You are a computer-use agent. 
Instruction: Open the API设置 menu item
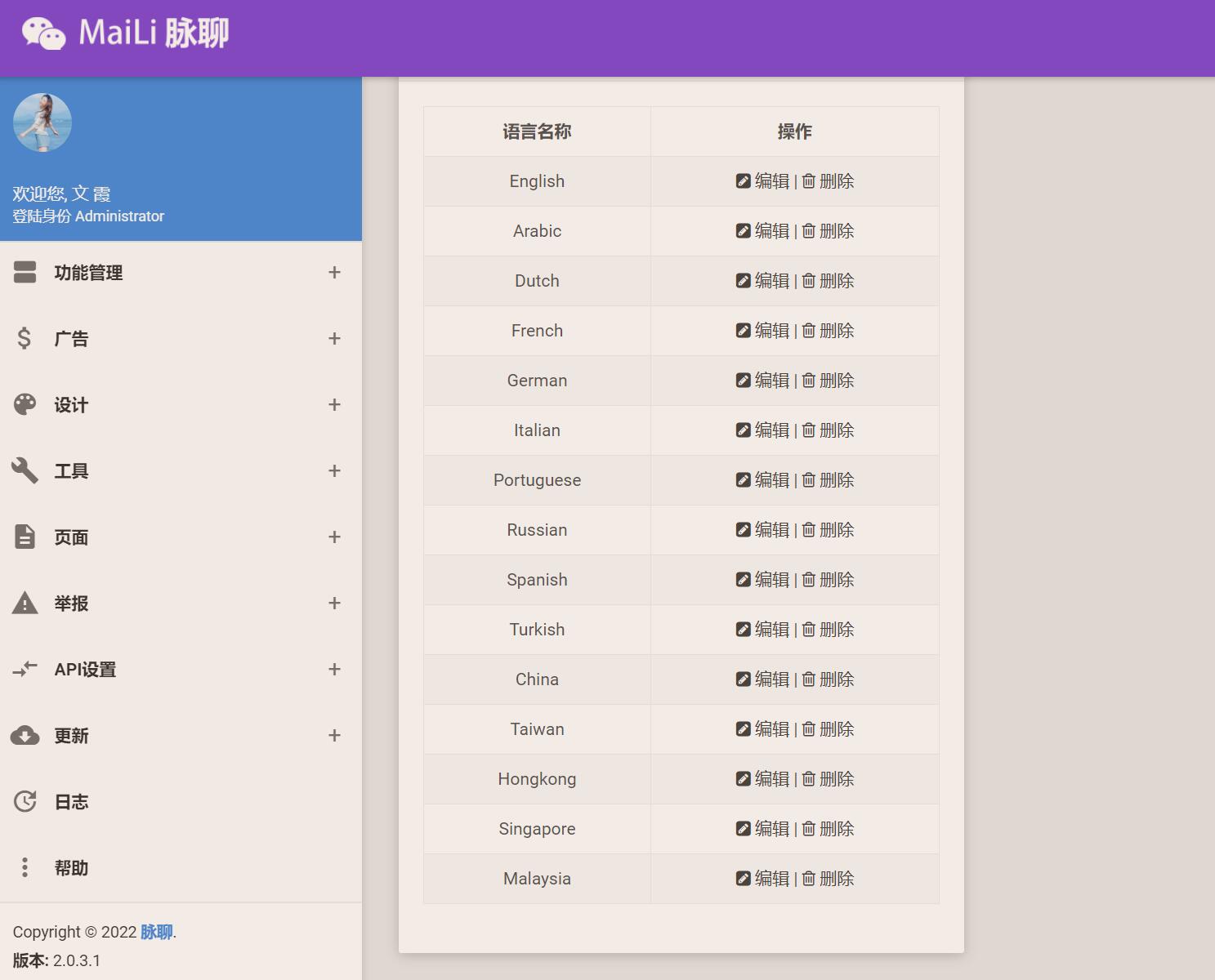coord(181,670)
